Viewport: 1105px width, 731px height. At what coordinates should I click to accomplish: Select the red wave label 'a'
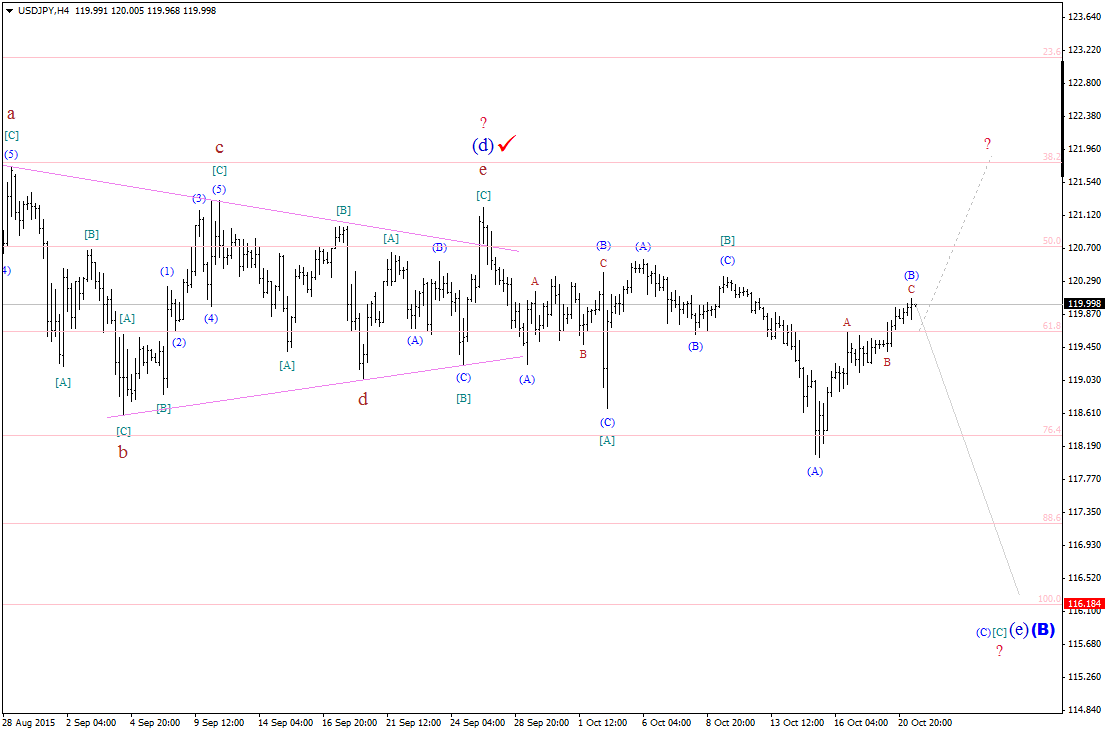click(11, 114)
